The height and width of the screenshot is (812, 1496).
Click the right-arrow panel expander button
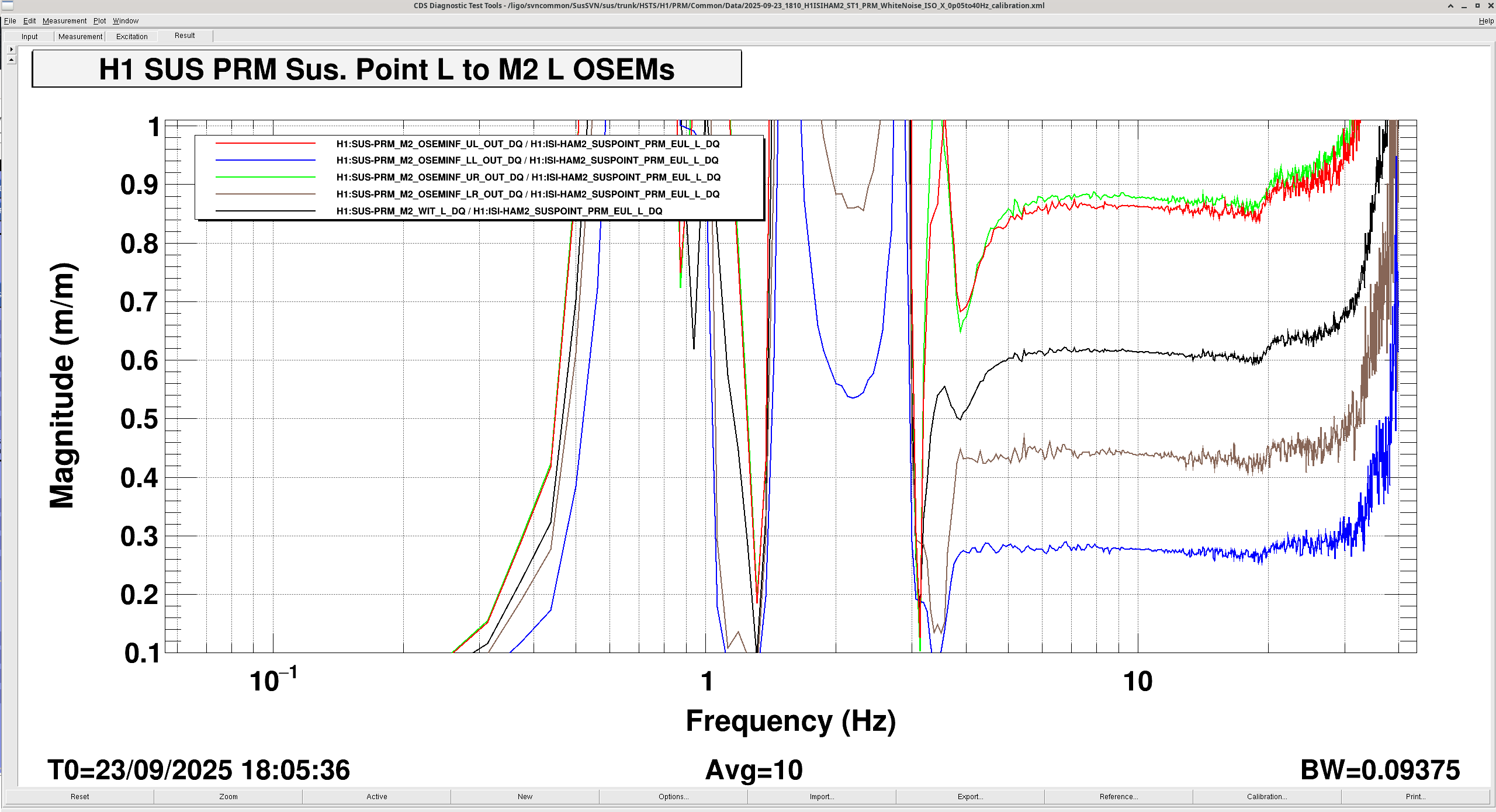(x=11, y=50)
